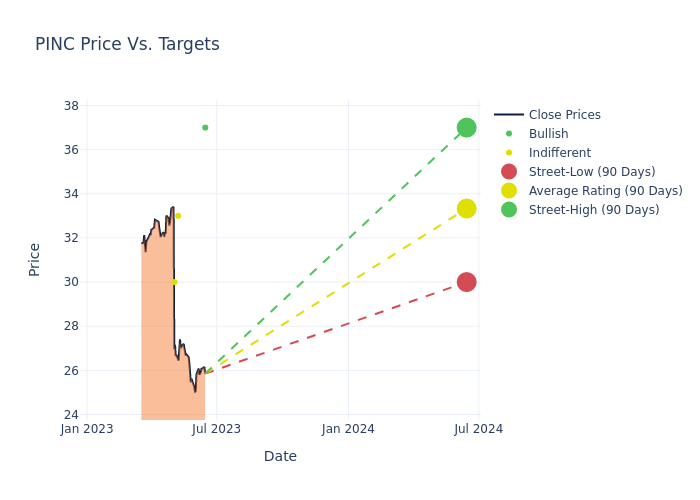Hide the Close Prices series via legend label

[564, 115]
